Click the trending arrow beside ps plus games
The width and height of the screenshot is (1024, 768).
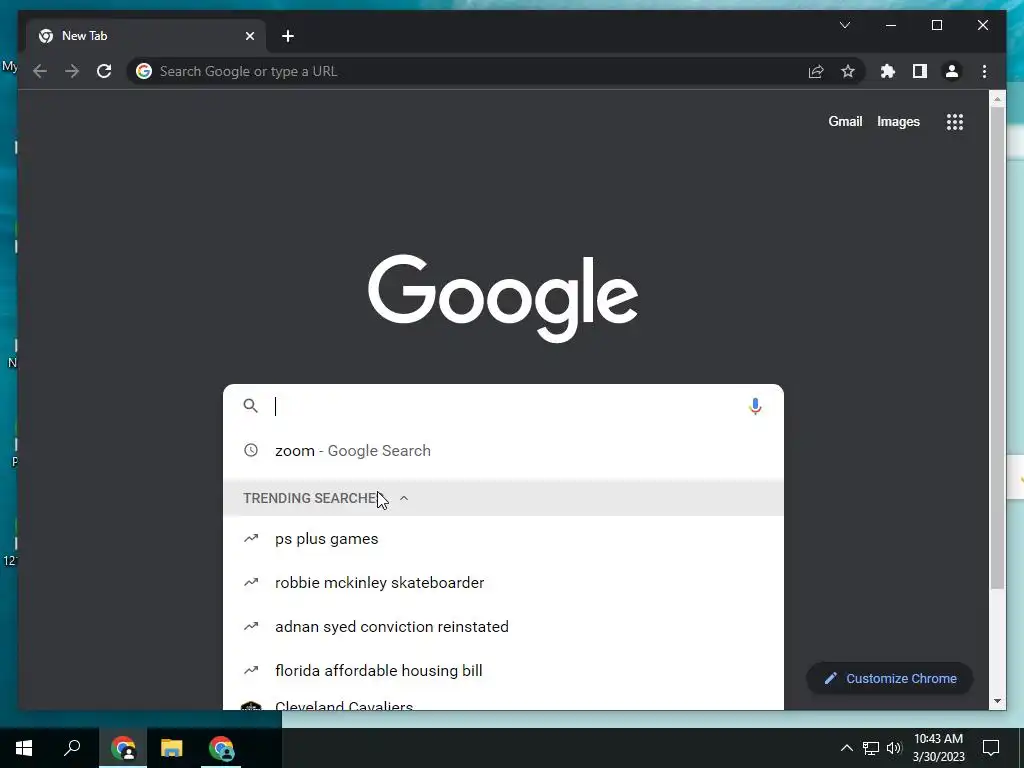[x=251, y=538]
